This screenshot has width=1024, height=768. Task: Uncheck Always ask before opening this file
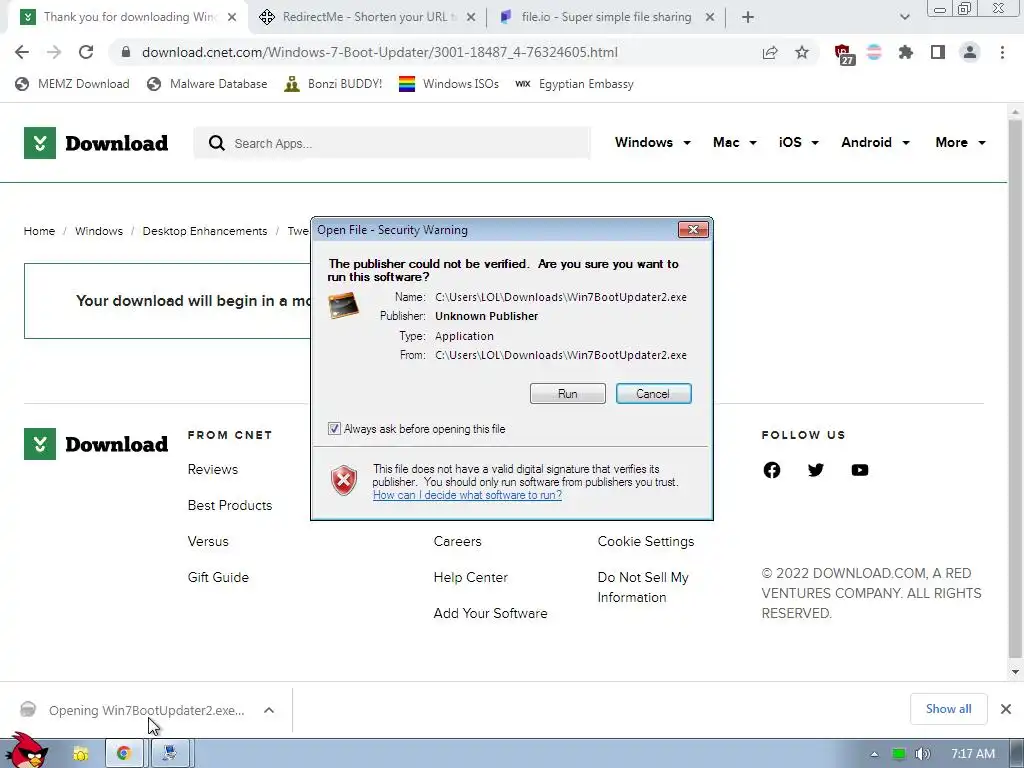pyautogui.click(x=334, y=429)
